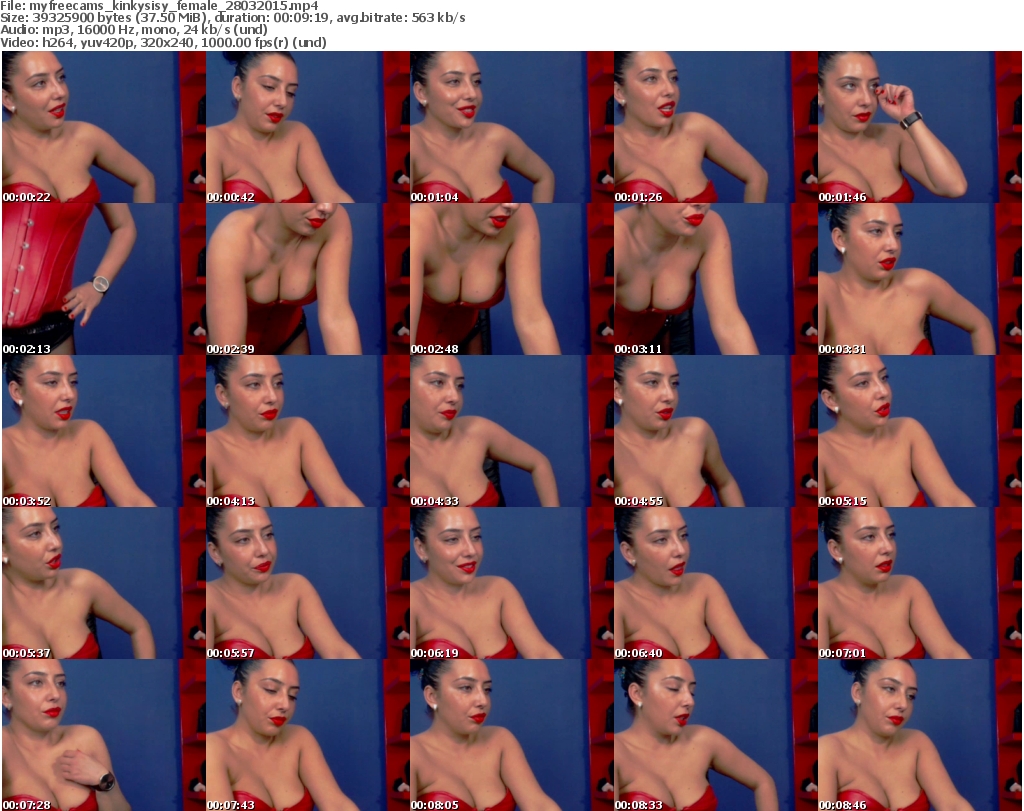
Task: Open the thumbnail at 00:07:28
Action: (104, 735)
